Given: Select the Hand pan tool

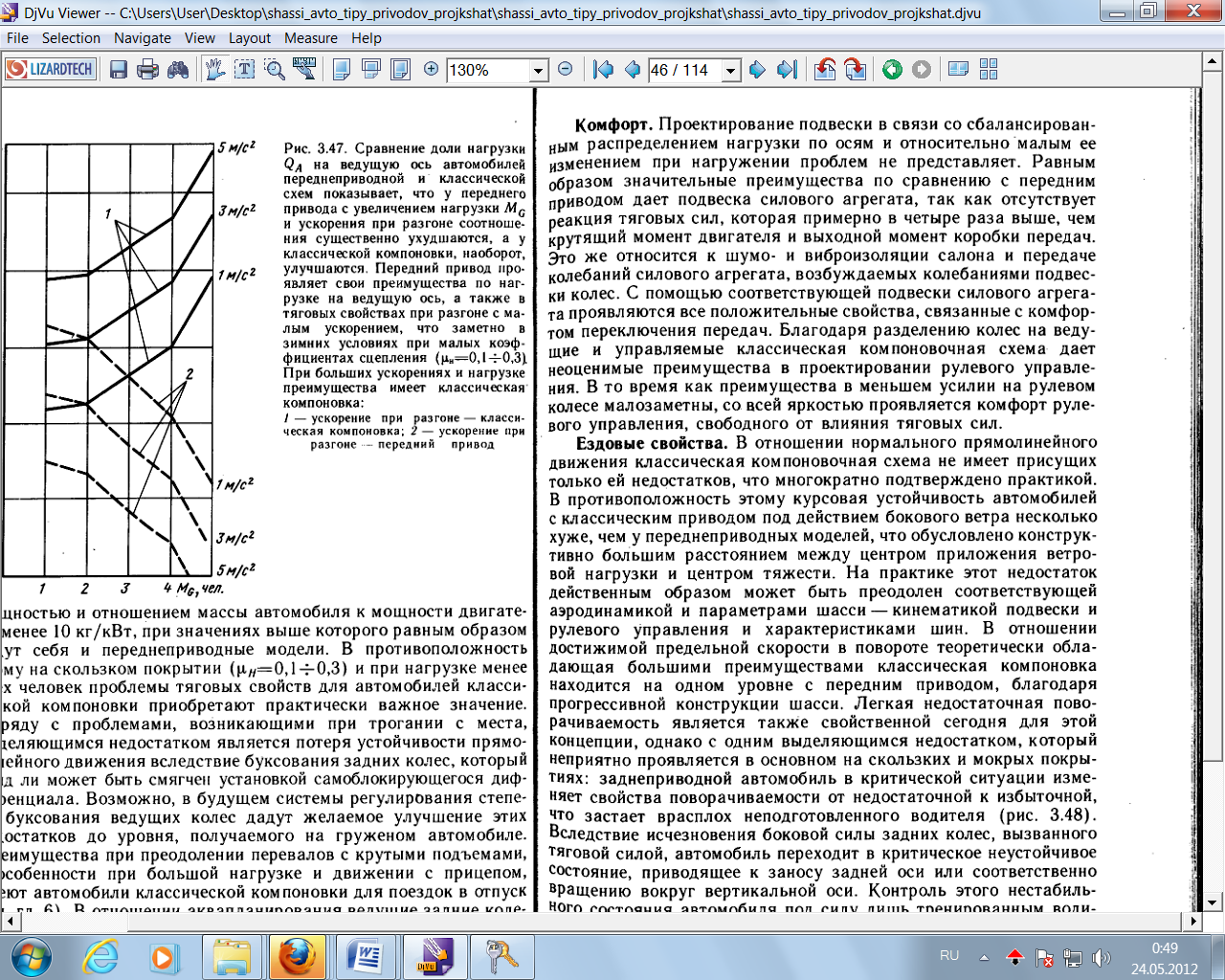Looking at the screenshot, I should click(x=216, y=69).
